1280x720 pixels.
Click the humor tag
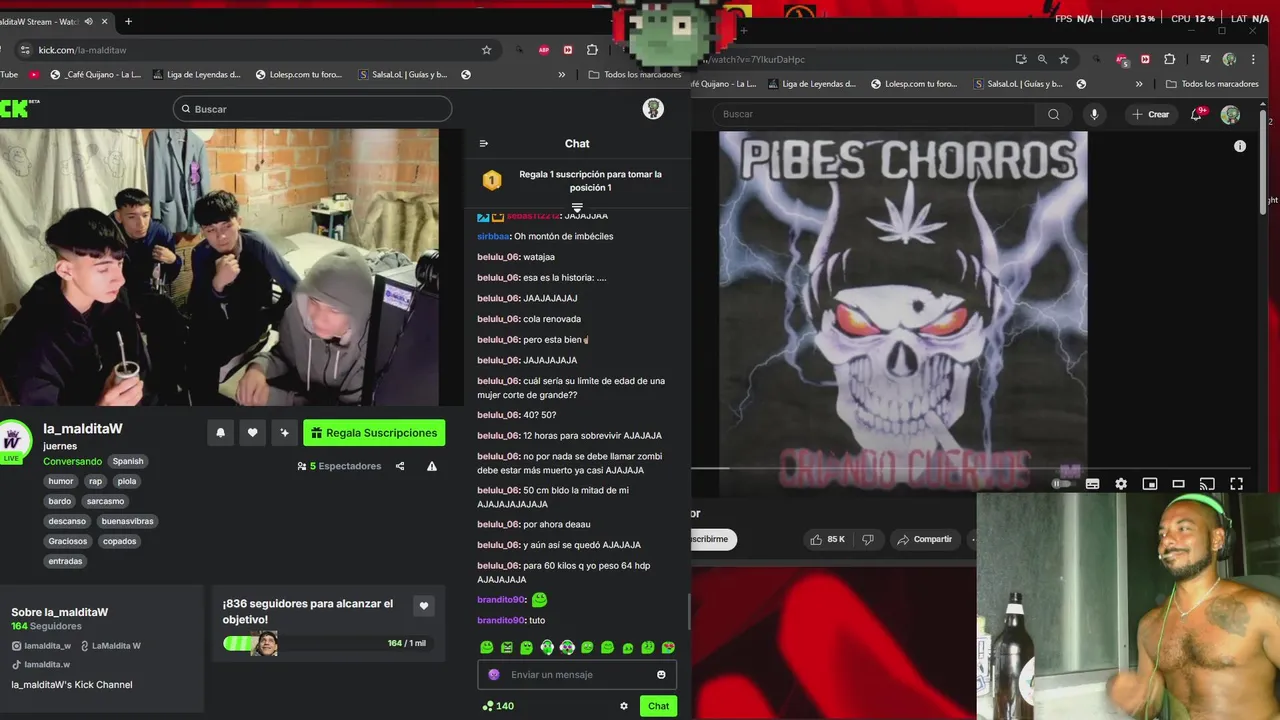(61, 481)
